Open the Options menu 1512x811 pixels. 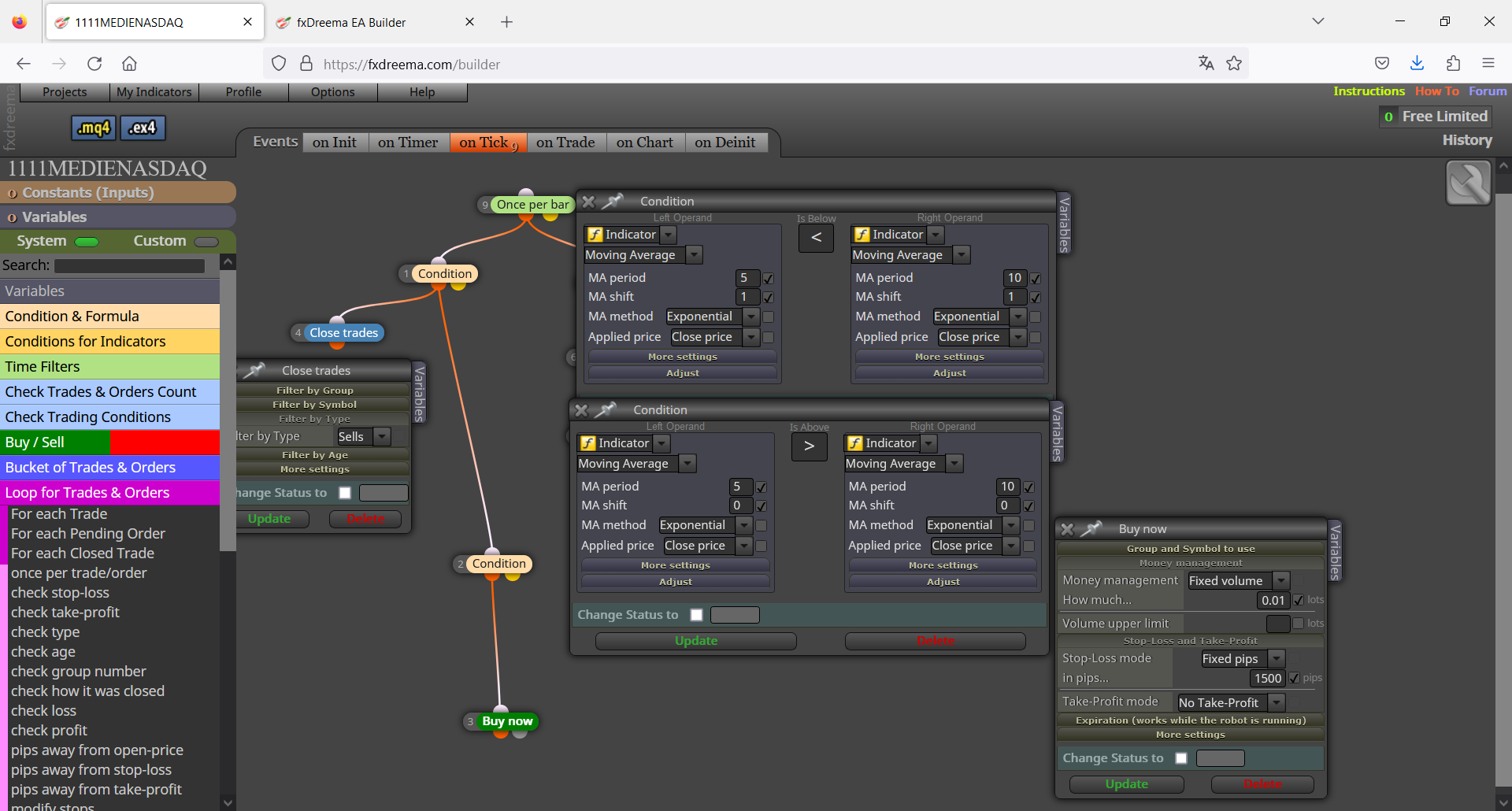click(x=333, y=92)
